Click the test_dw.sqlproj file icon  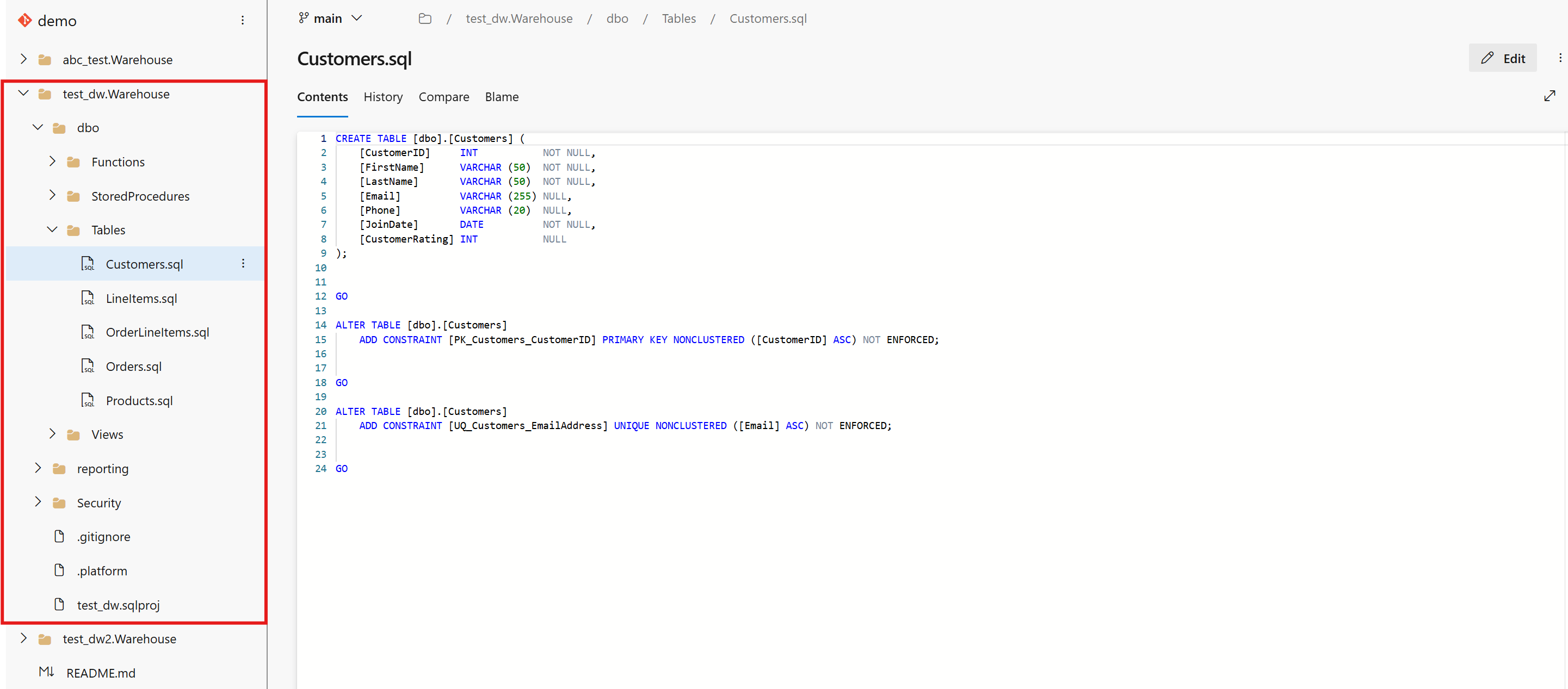pyautogui.click(x=59, y=604)
